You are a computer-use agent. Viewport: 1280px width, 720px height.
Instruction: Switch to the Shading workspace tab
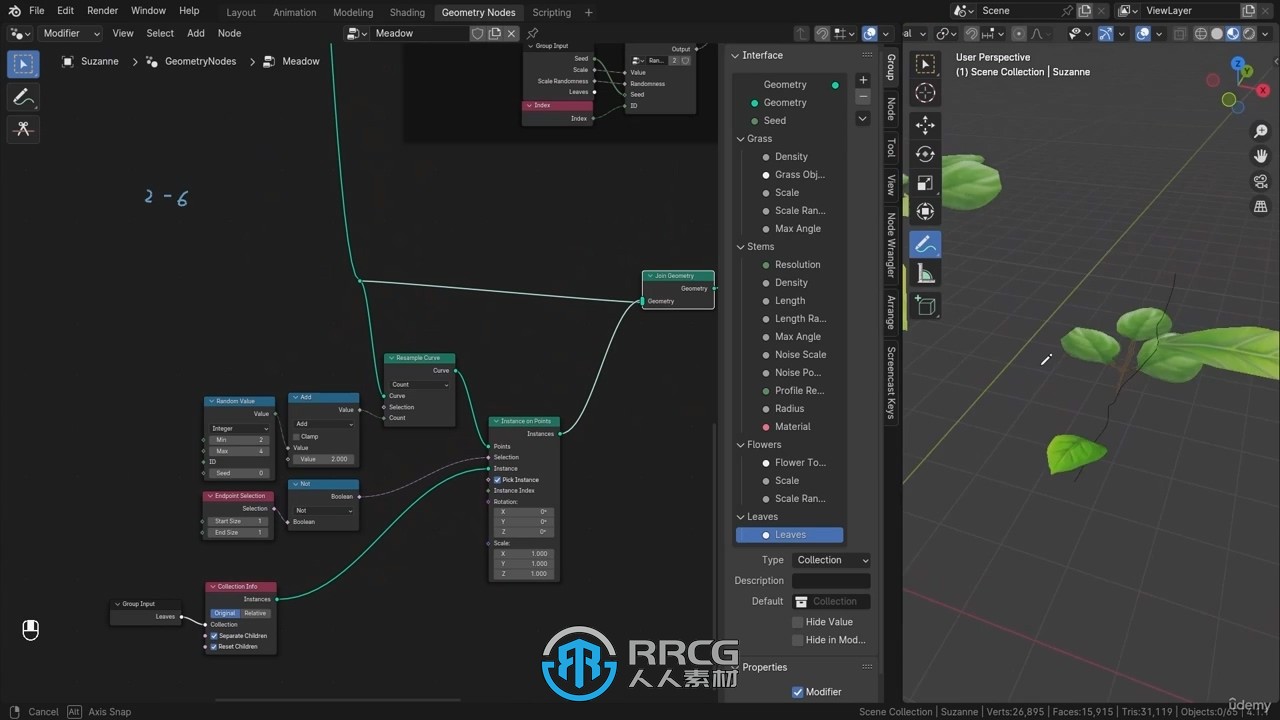(407, 12)
